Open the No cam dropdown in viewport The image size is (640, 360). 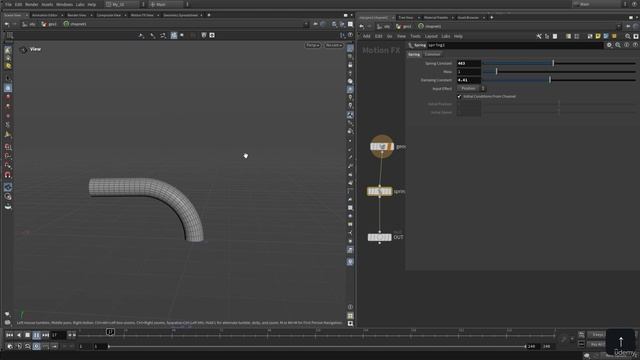pyautogui.click(x=333, y=45)
